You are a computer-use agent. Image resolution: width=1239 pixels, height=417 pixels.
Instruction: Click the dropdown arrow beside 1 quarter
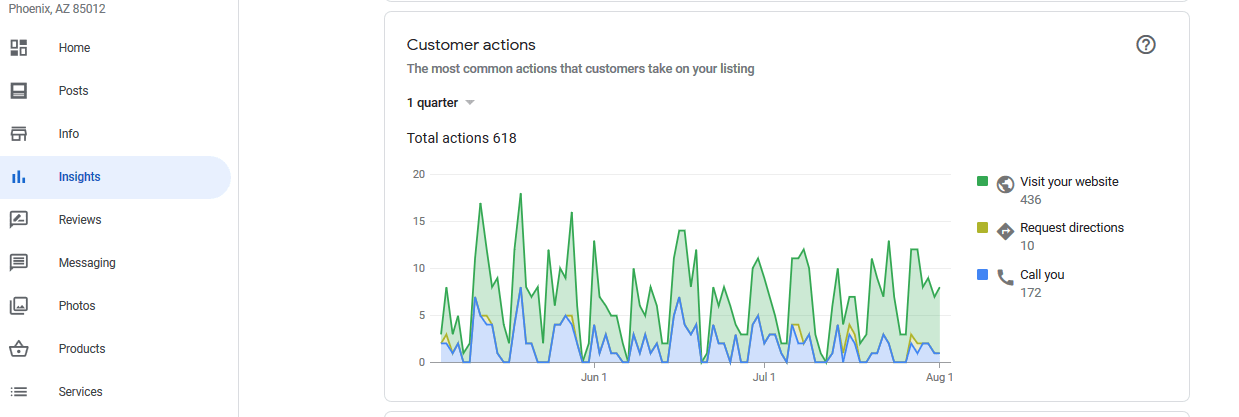coord(470,103)
